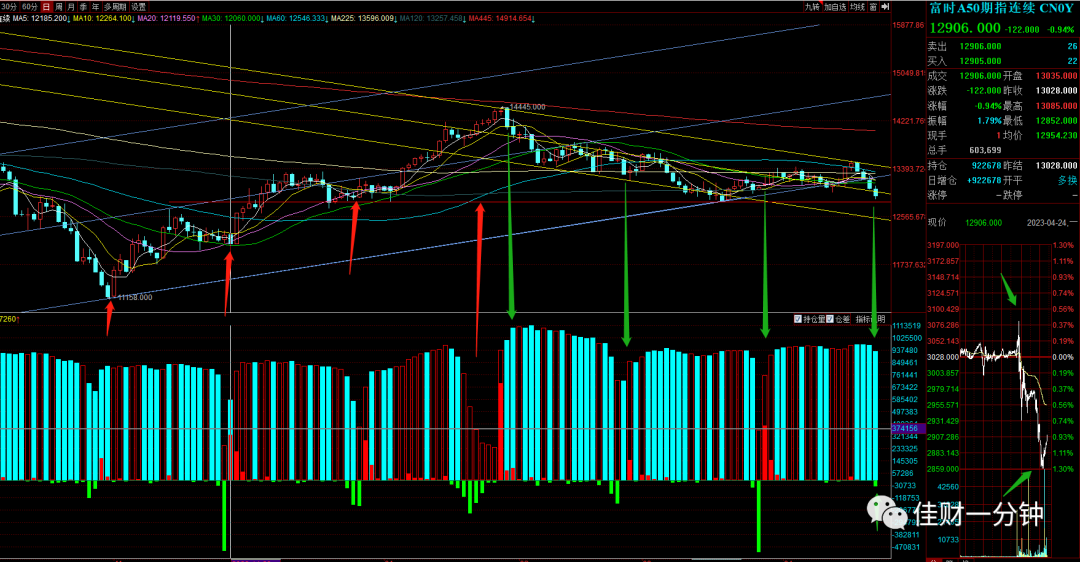
Task: Toggle the 仓差 checkbox
Action: (838, 319)
